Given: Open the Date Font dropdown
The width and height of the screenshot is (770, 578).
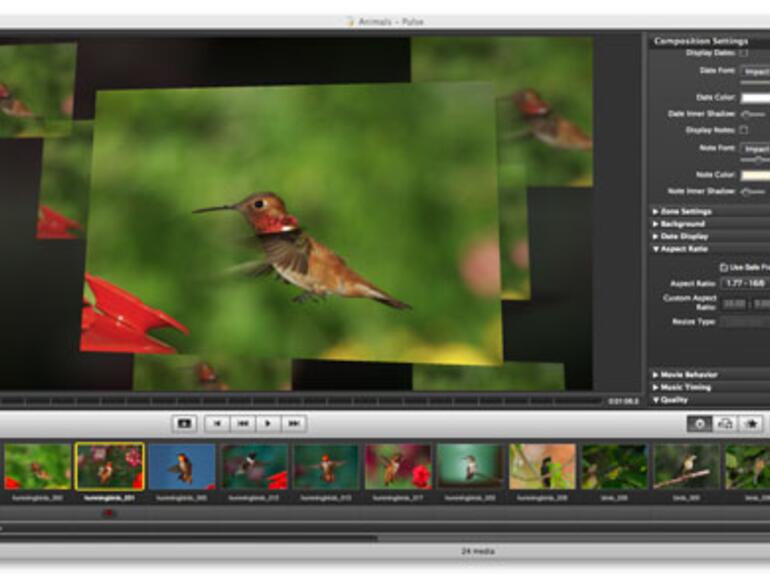Looking at the screenshot, I should click(755, 72).
